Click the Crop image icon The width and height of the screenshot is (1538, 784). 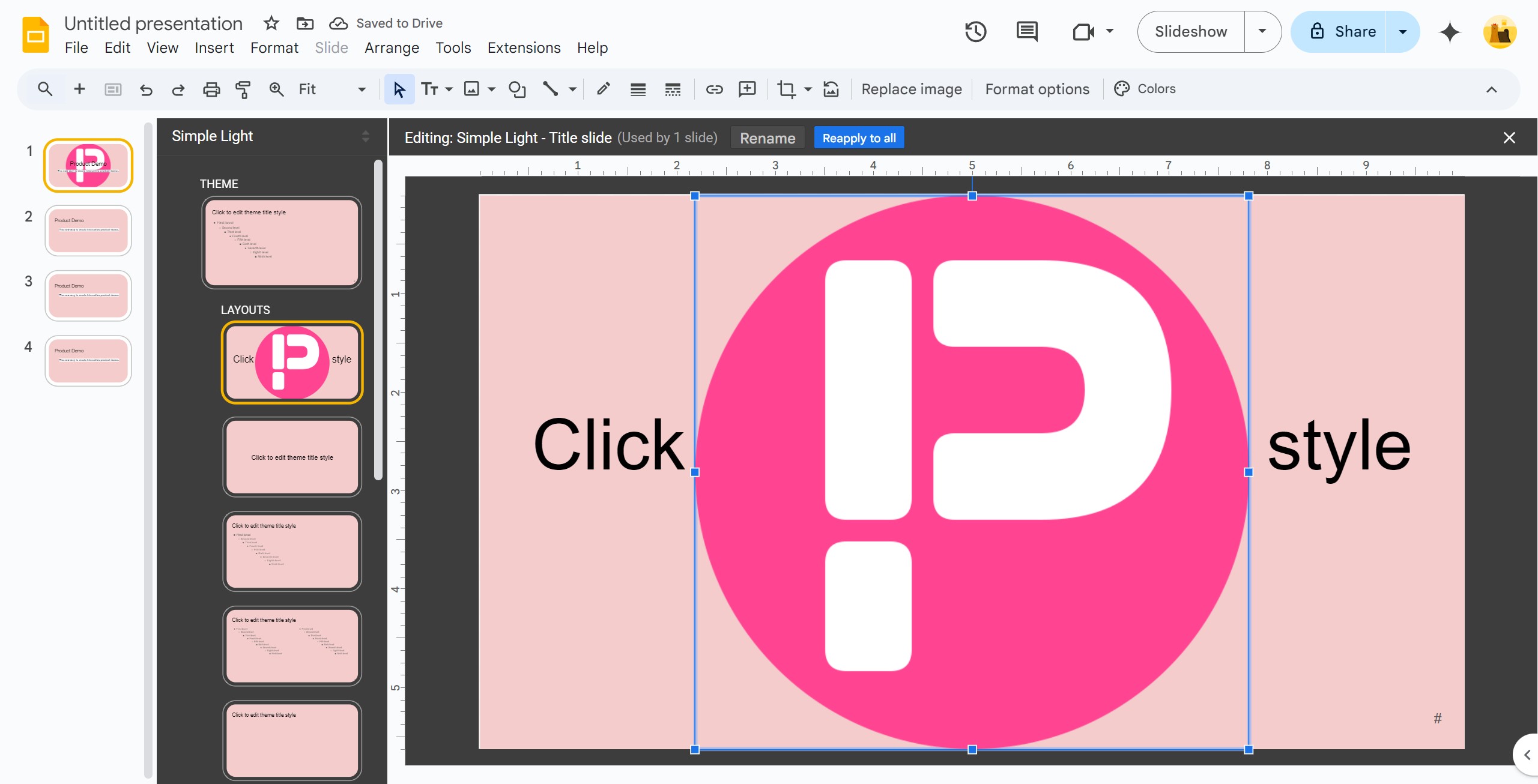click(x=786, y=89)
